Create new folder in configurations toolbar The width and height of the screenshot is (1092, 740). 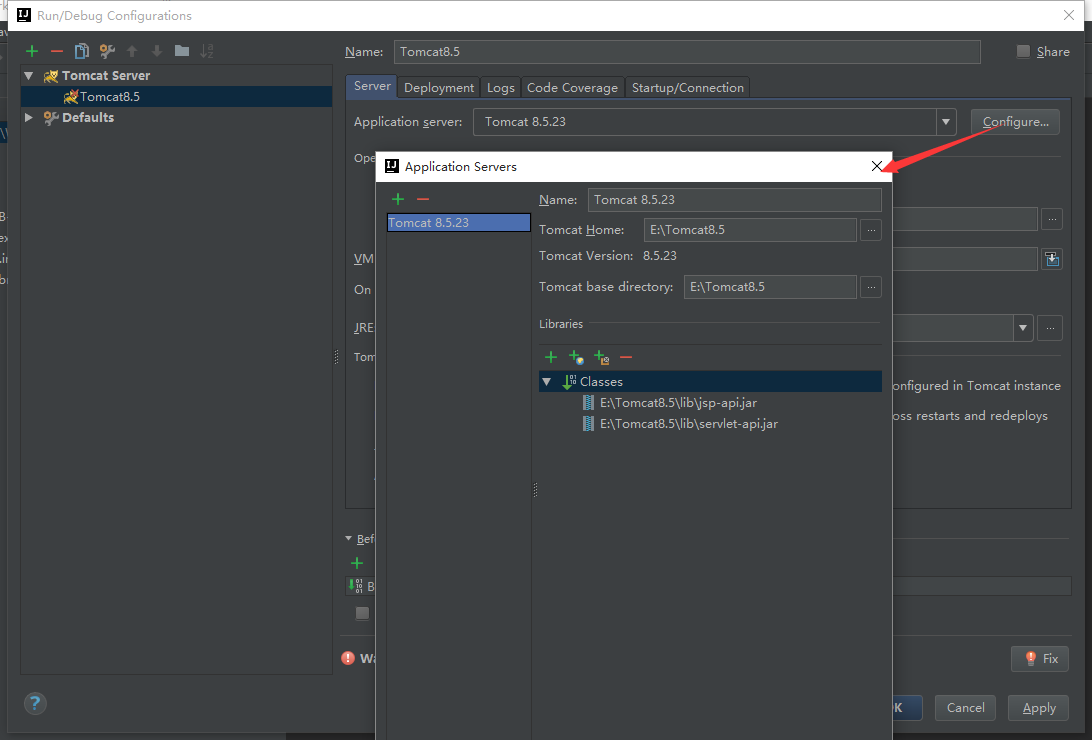tap(182, 51)
